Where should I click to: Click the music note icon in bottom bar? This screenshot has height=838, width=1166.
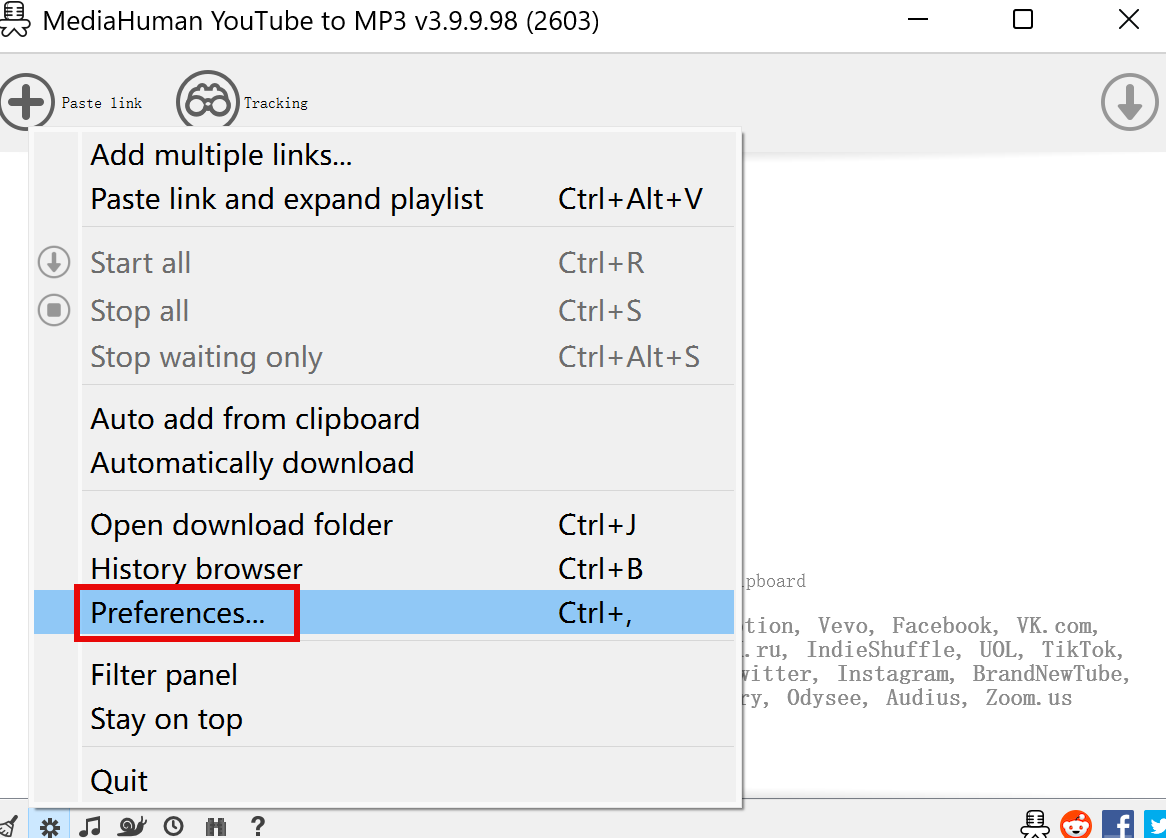(91, 826)
